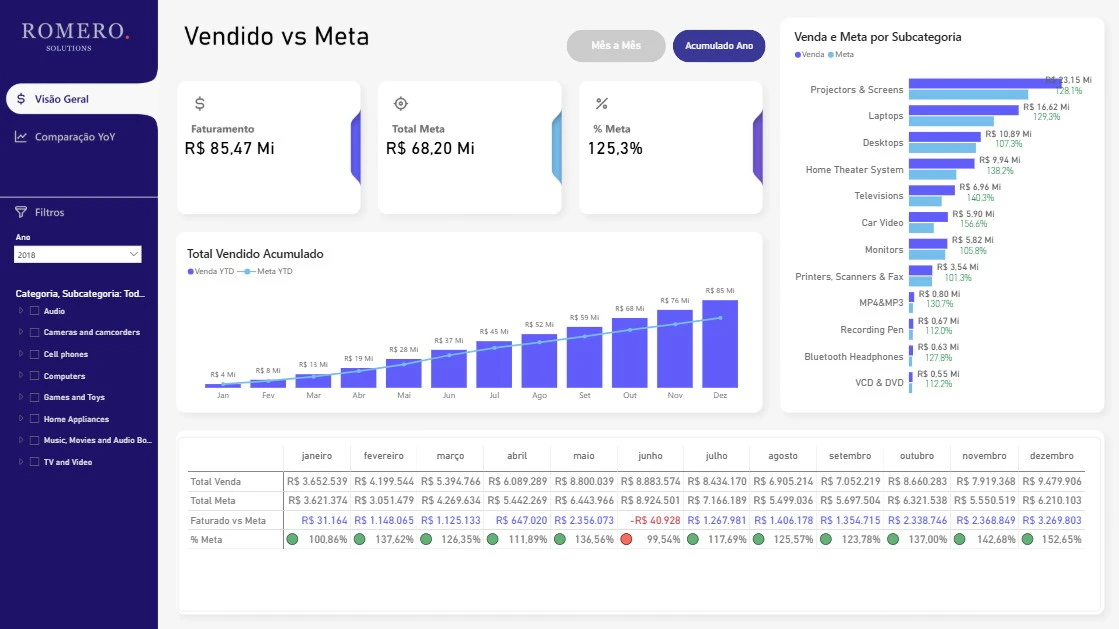Click the line chart icon beside Comparação YoY
The width and height of the screenshot is (1119, 629).
(x=21, y=136)
